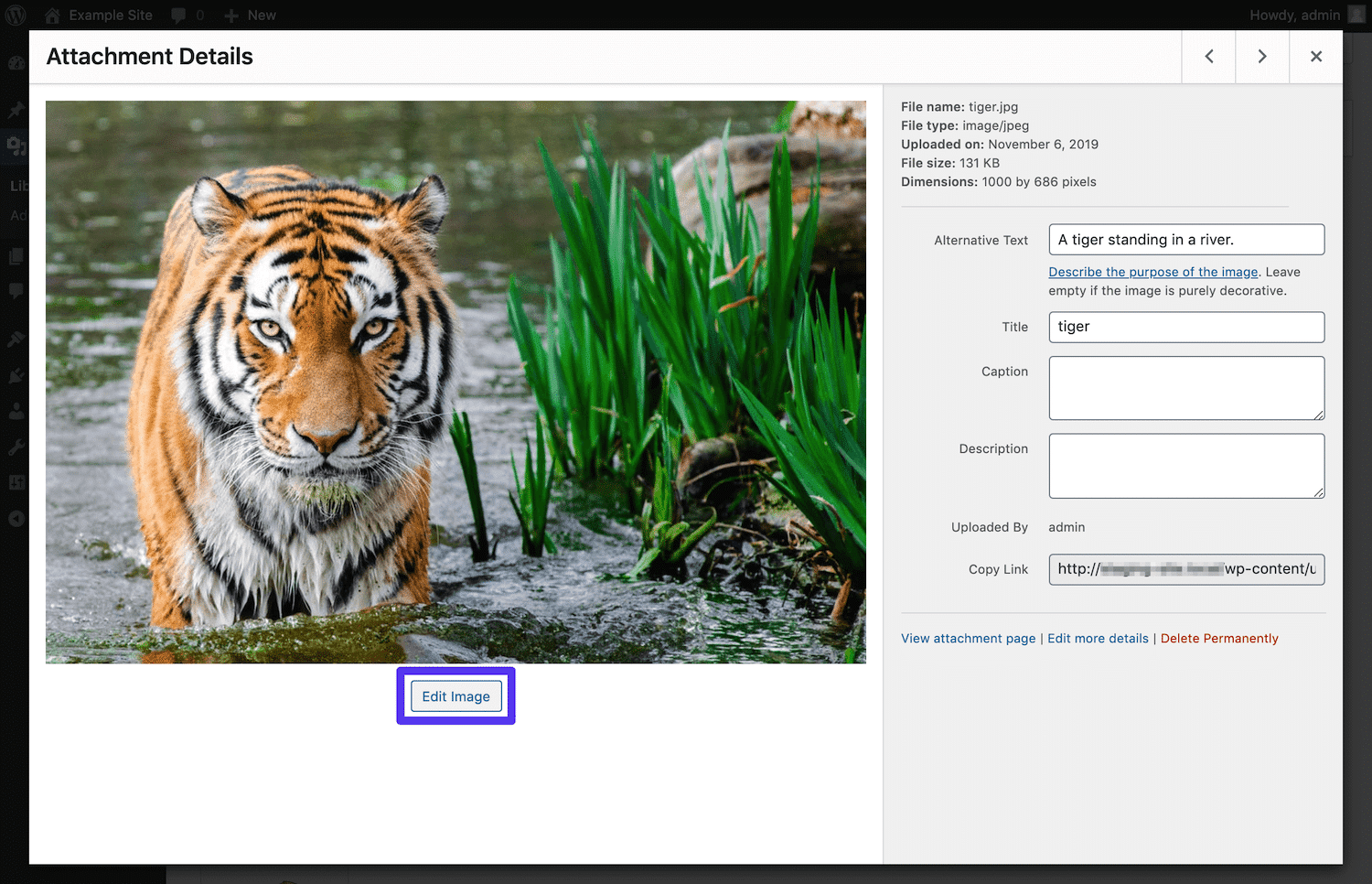1372x884 pixels.
Task: Click the tiger image preview
Action: coord(456,382)
